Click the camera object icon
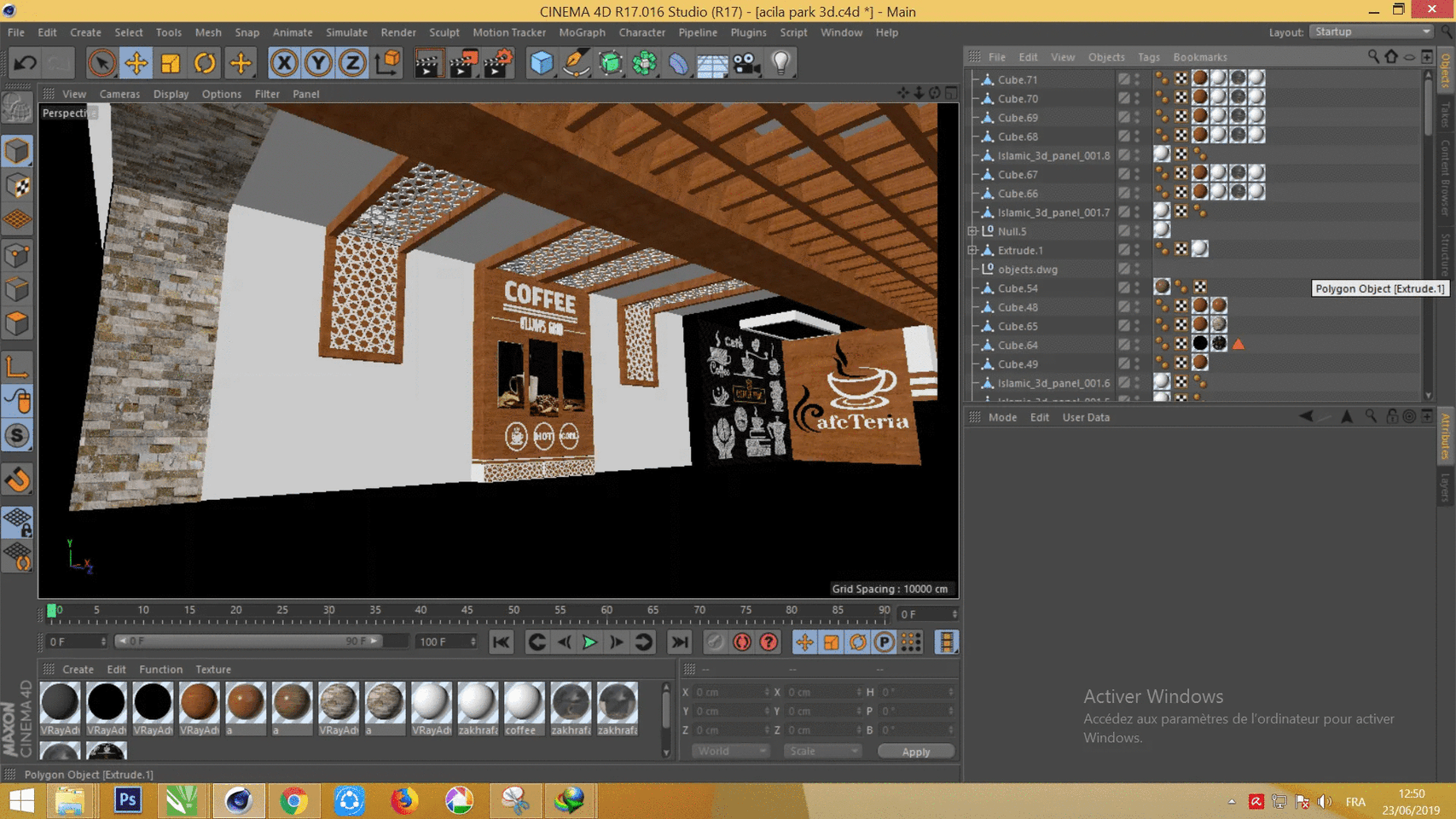This screenshot has height=819, width=1456. (x=746, y=63)
